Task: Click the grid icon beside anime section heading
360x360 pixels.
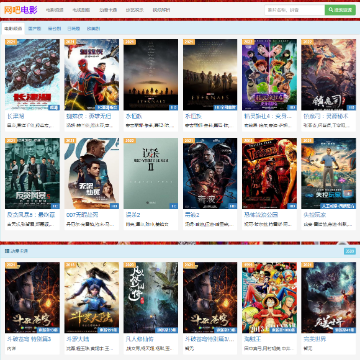Action: coord(7,251)
